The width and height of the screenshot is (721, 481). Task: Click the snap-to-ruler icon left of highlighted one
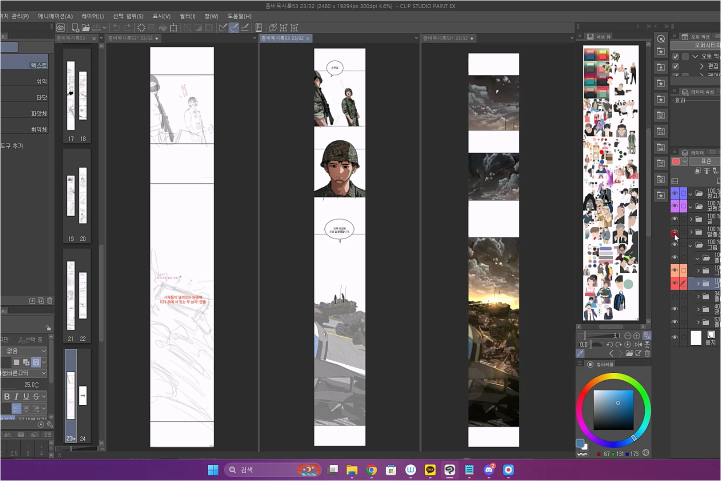(223, 28)
